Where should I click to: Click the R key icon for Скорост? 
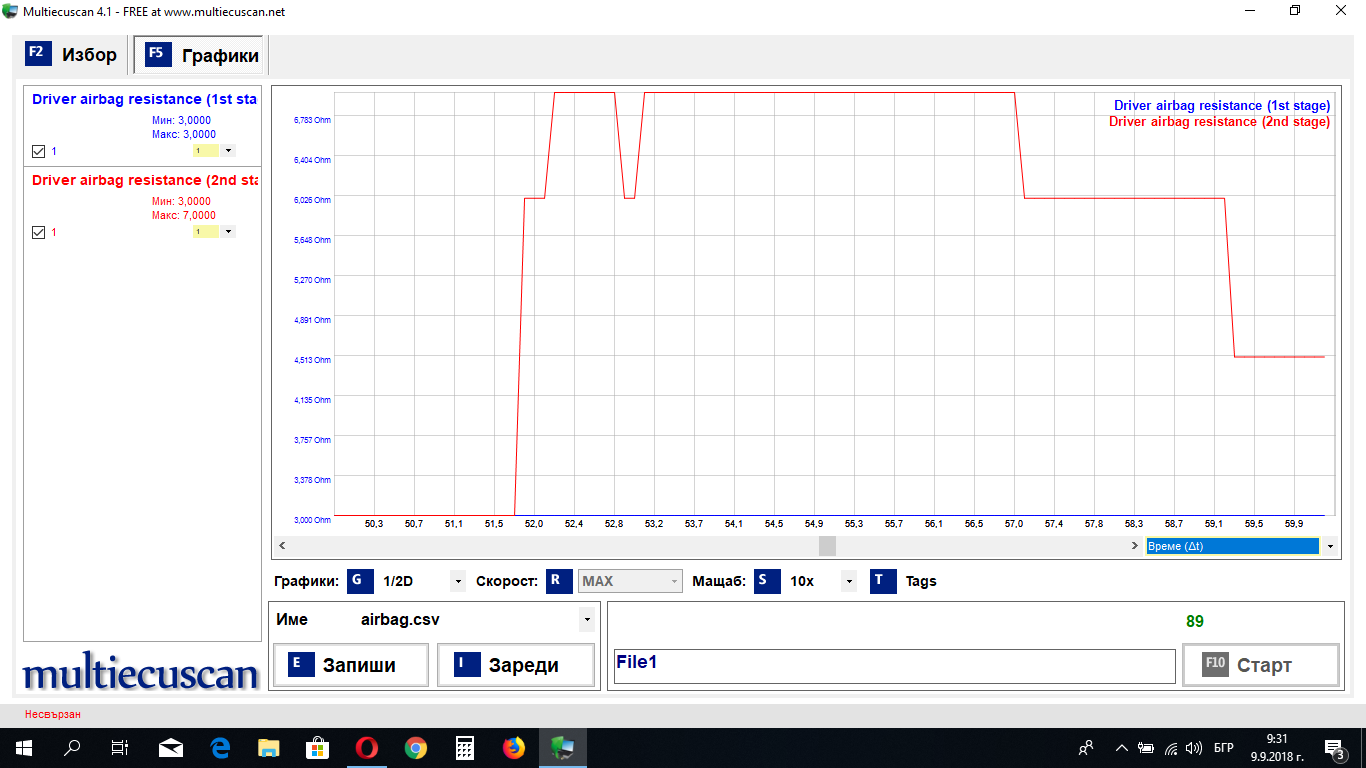pos(560,581)
